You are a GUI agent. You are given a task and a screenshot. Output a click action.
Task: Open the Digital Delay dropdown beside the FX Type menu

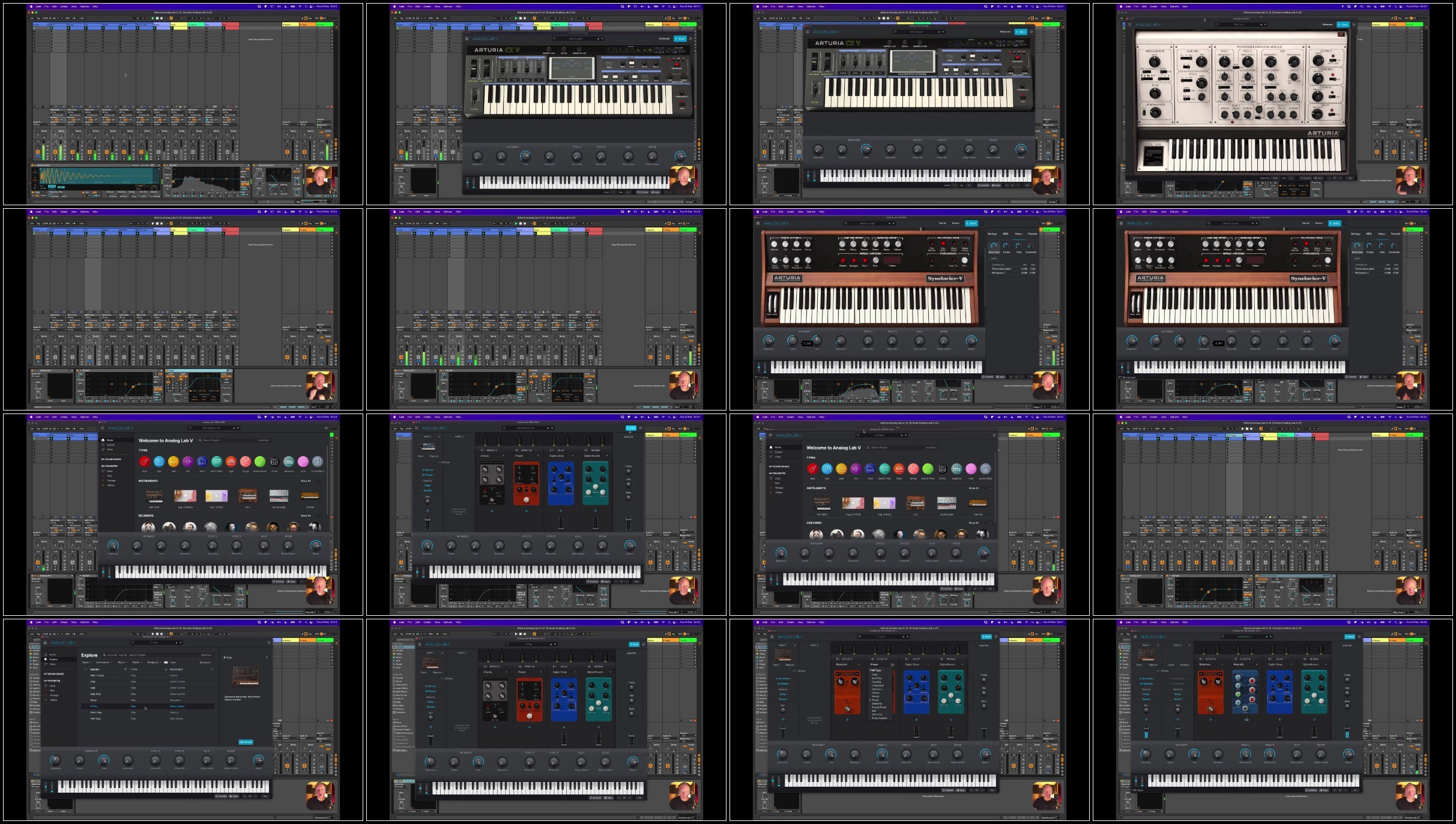[917, 664]
